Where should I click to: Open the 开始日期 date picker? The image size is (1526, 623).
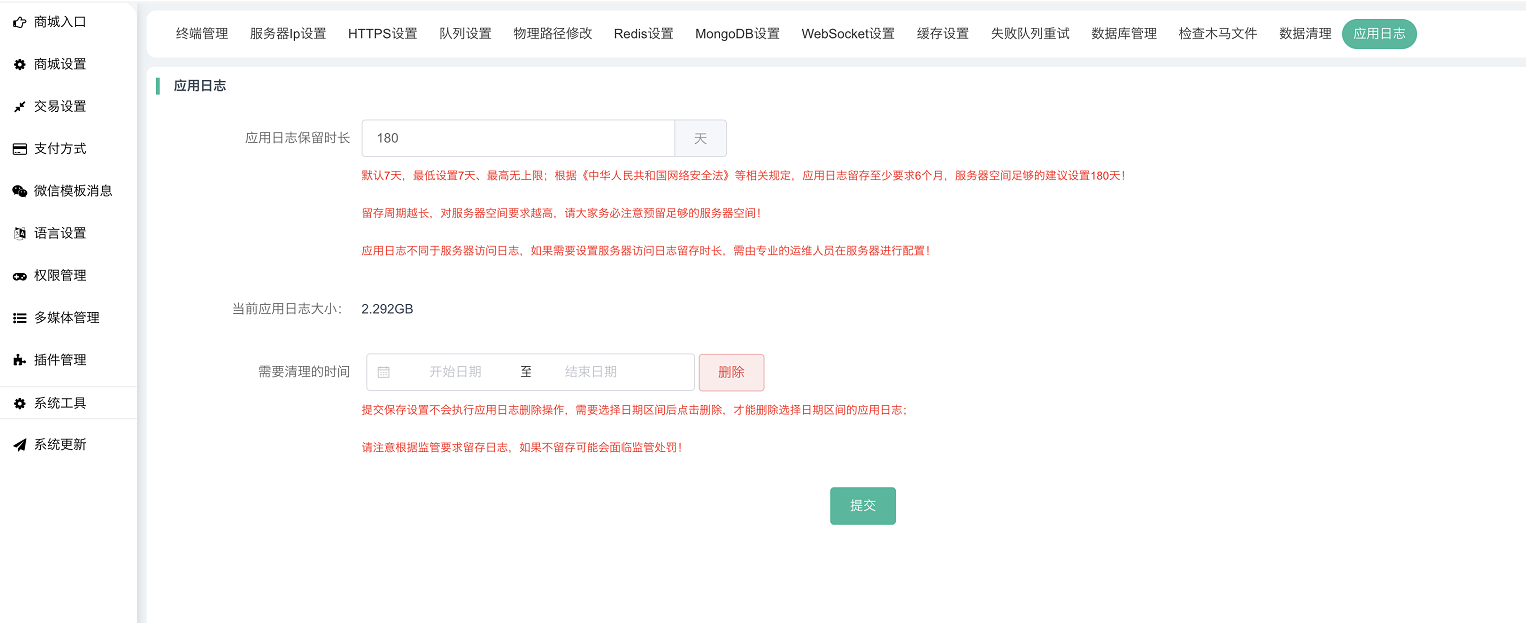(x=455, y=372)
